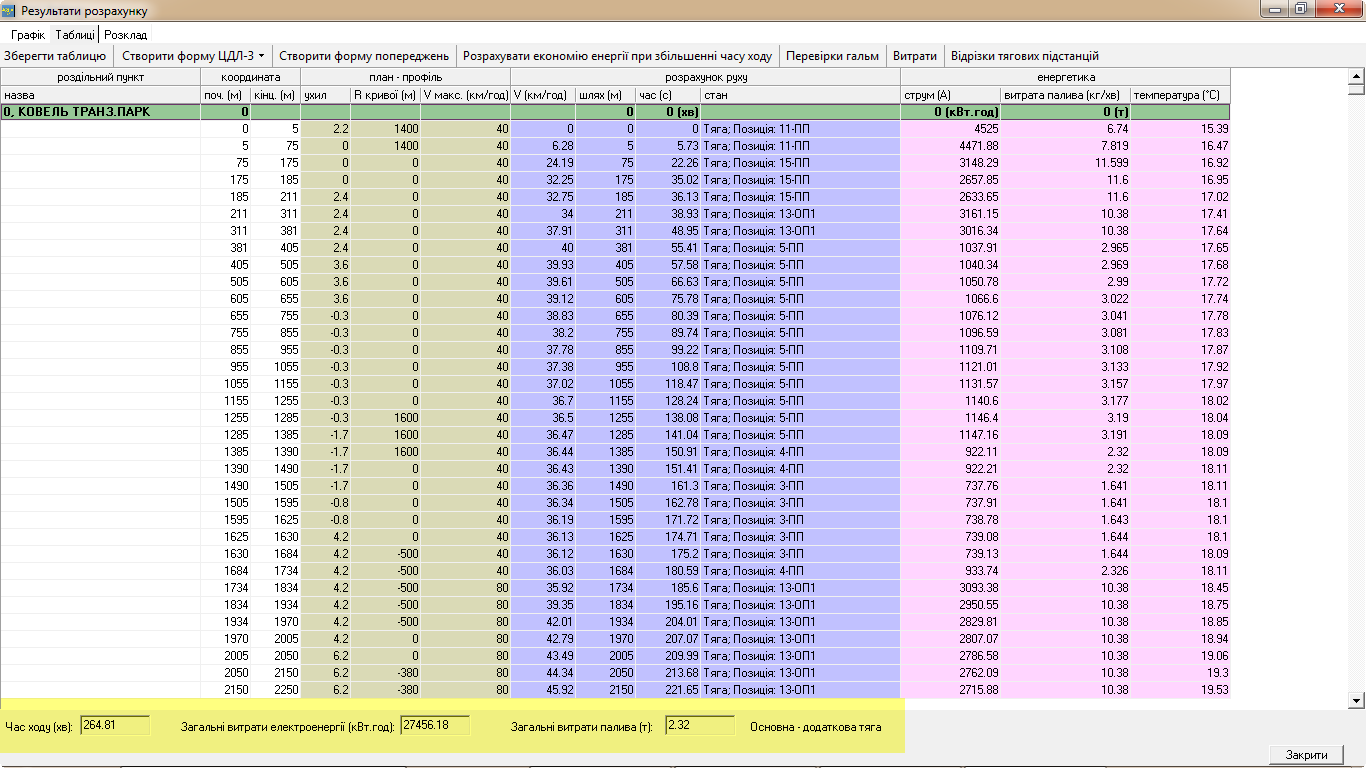The image size is (1366, 768).
Task: Select the Загальні витрати палива field
Action: pos(699,725)
